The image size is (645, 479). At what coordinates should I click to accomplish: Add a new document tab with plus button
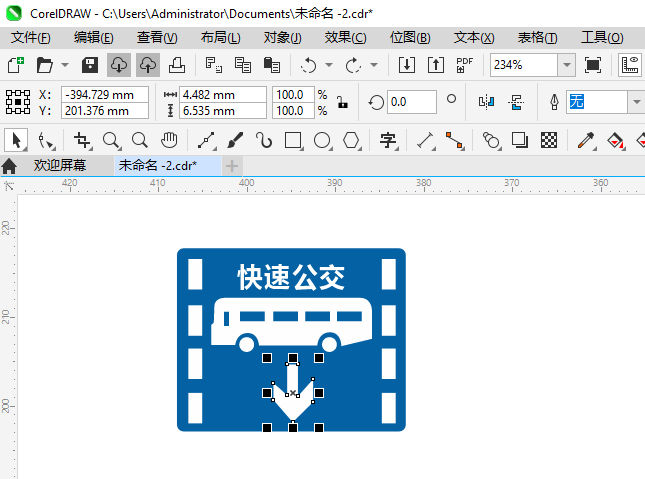click(x=232, y=166)
